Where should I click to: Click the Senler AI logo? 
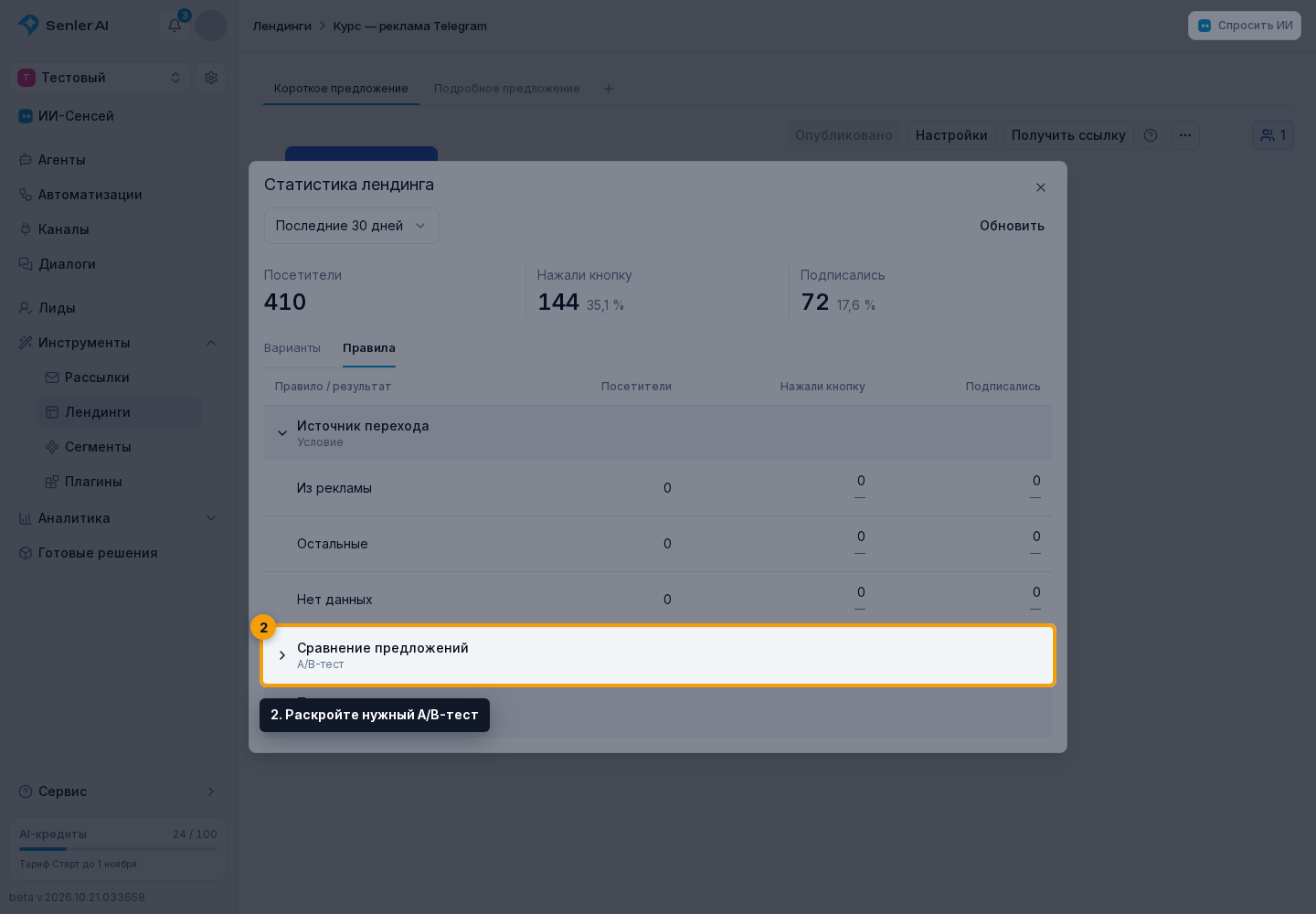click(x=63, y=26)
